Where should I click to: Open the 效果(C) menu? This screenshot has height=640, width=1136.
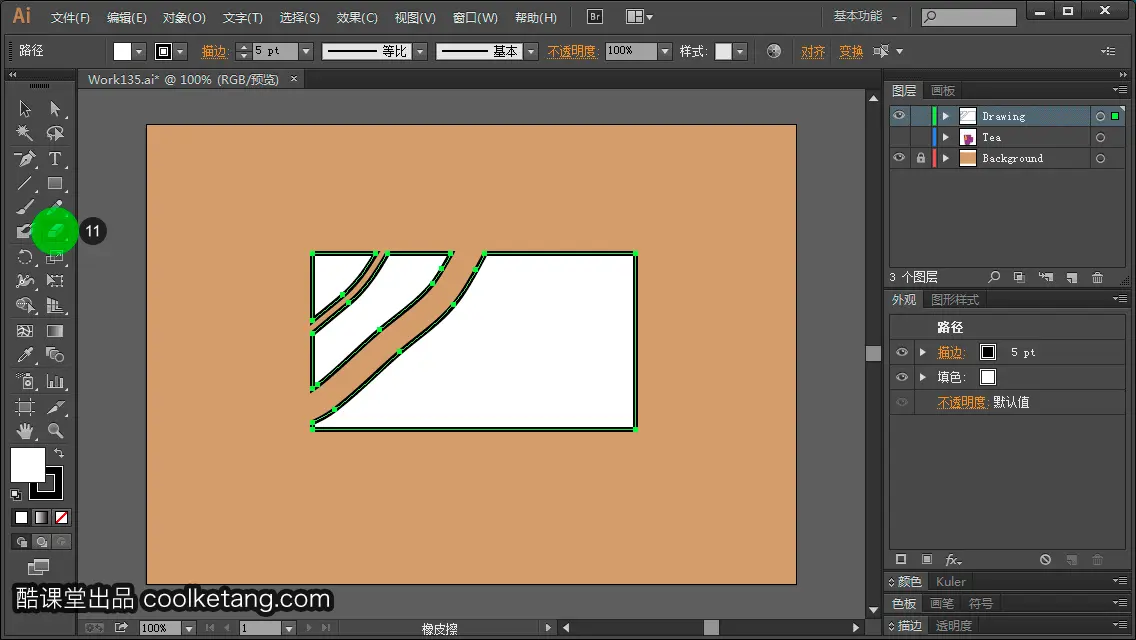click(357, 17)
